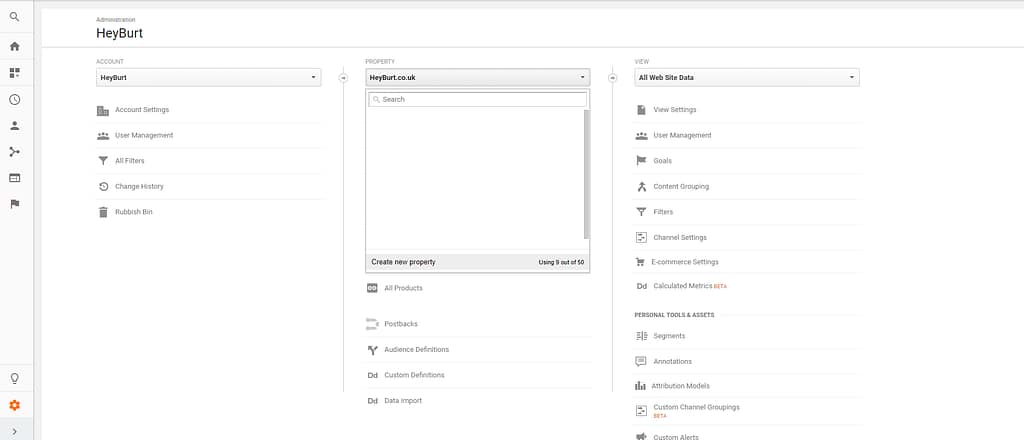The width and height of the screenshot is (1024, 440).
Task: Open Behaviour window icon in sidebar
Action: click(x=14, y=178)
